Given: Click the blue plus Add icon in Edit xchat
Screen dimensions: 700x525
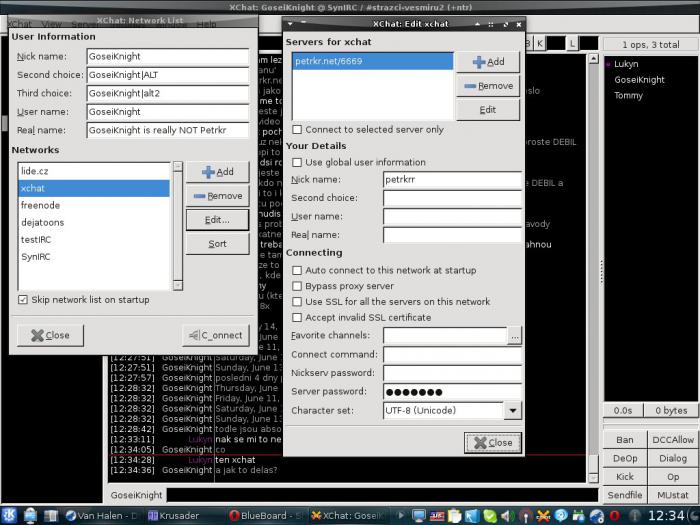Looking at the screenshot, I should pos(479,62).
